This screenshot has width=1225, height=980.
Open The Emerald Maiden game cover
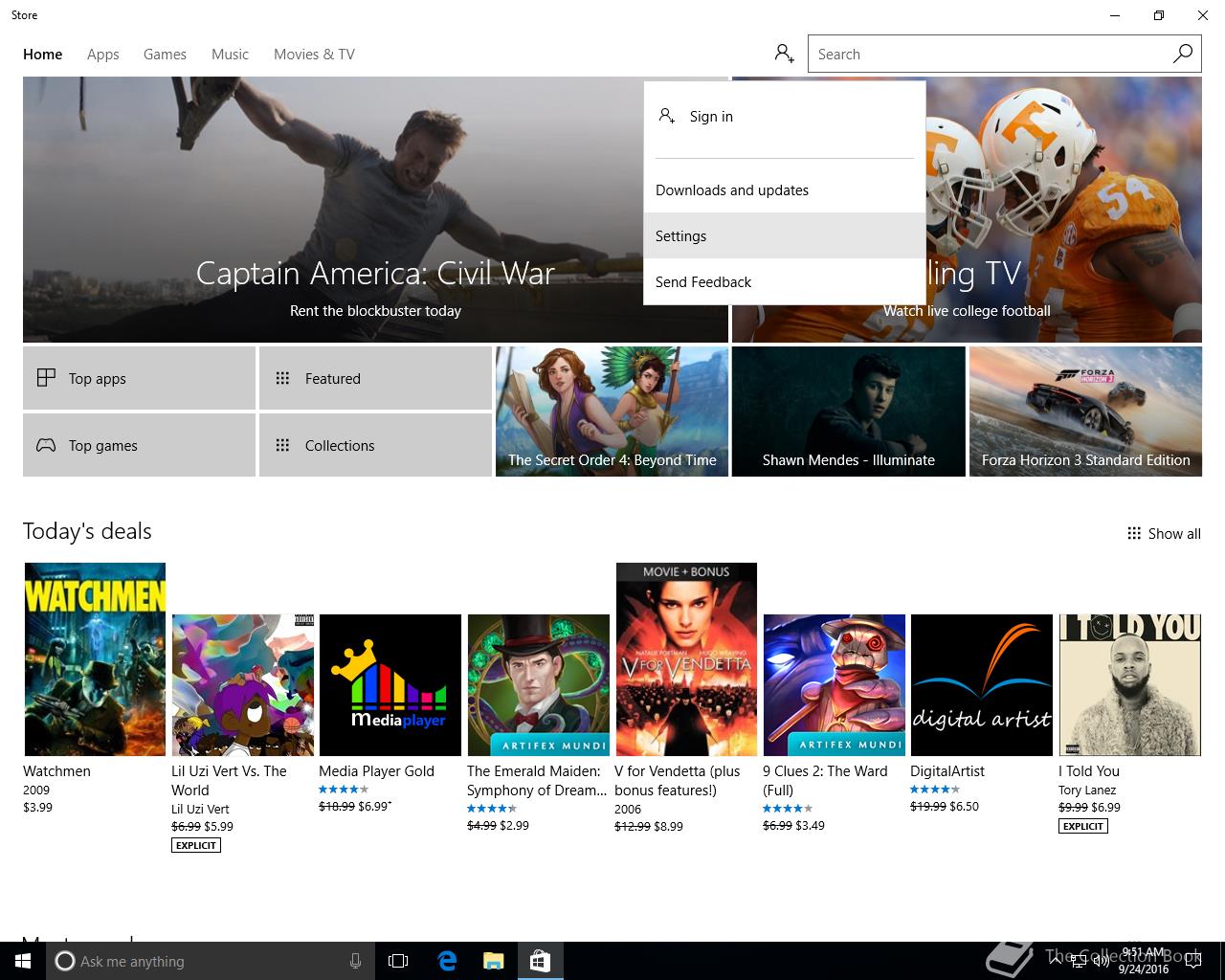538,685
